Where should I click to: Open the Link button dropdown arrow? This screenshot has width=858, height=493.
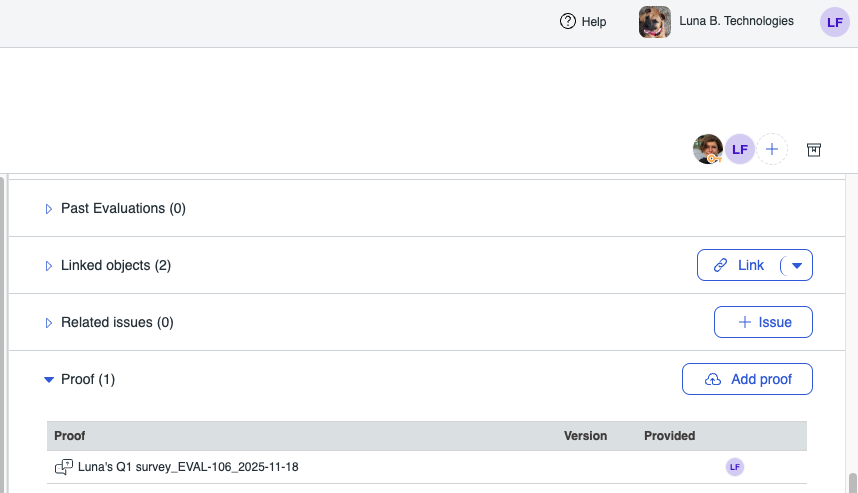tap(796, 266)
